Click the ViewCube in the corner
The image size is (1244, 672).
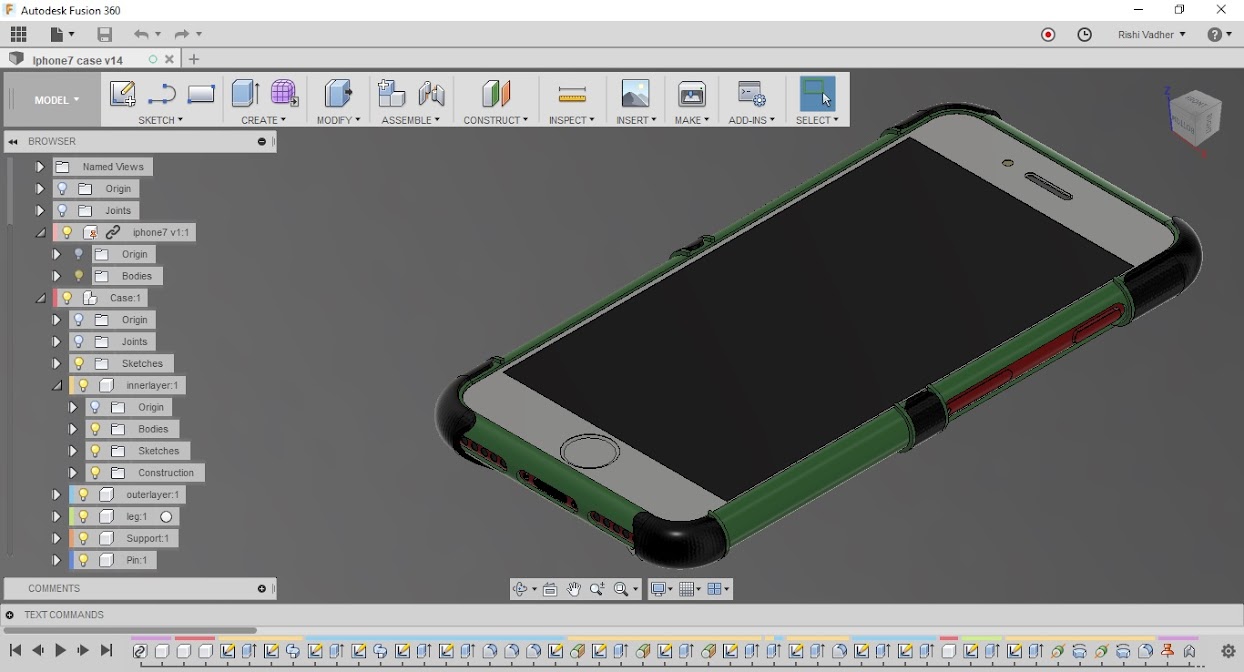click(1194, 116)
